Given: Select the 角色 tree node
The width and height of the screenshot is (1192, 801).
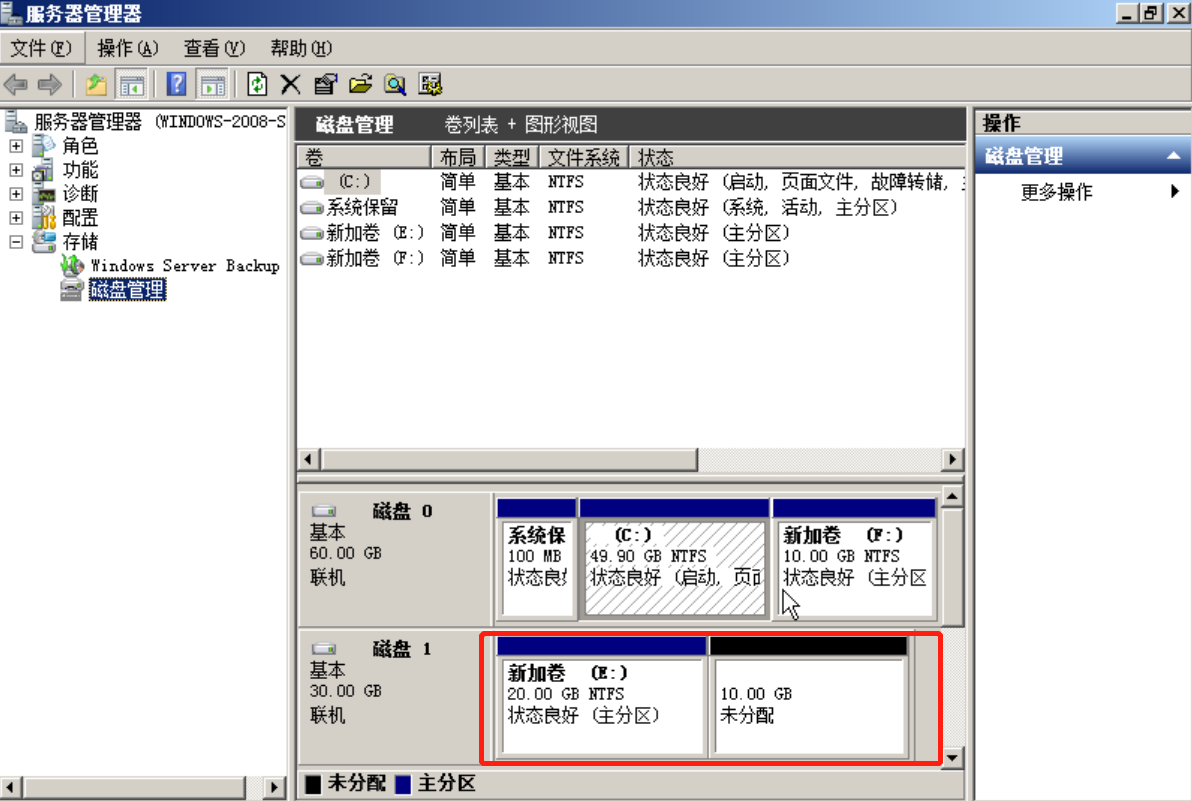Looking at the screenshot, I should 66,146.
